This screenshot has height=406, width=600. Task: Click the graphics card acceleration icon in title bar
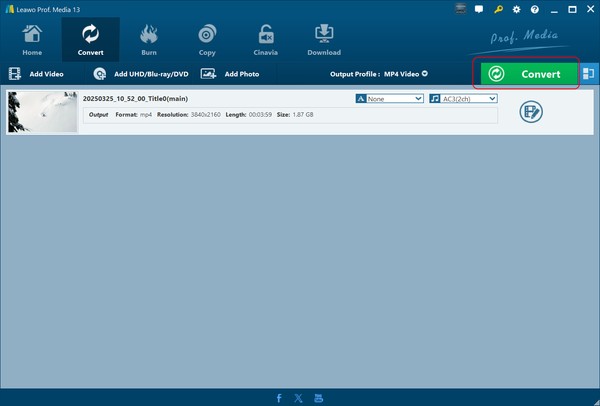click(461, 9)
